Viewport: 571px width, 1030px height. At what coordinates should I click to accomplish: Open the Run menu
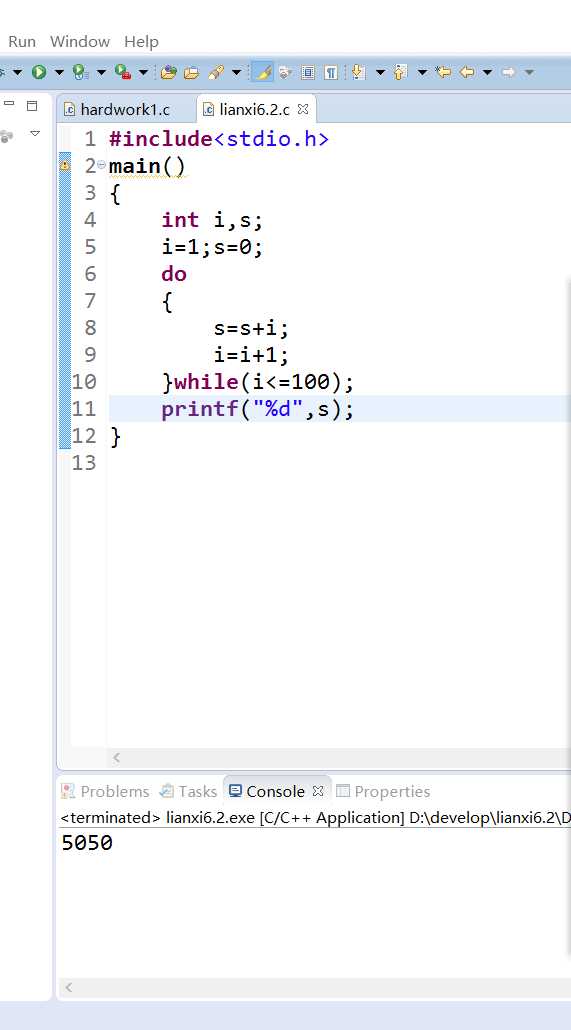pyautogui.click(x=22, y=41)
